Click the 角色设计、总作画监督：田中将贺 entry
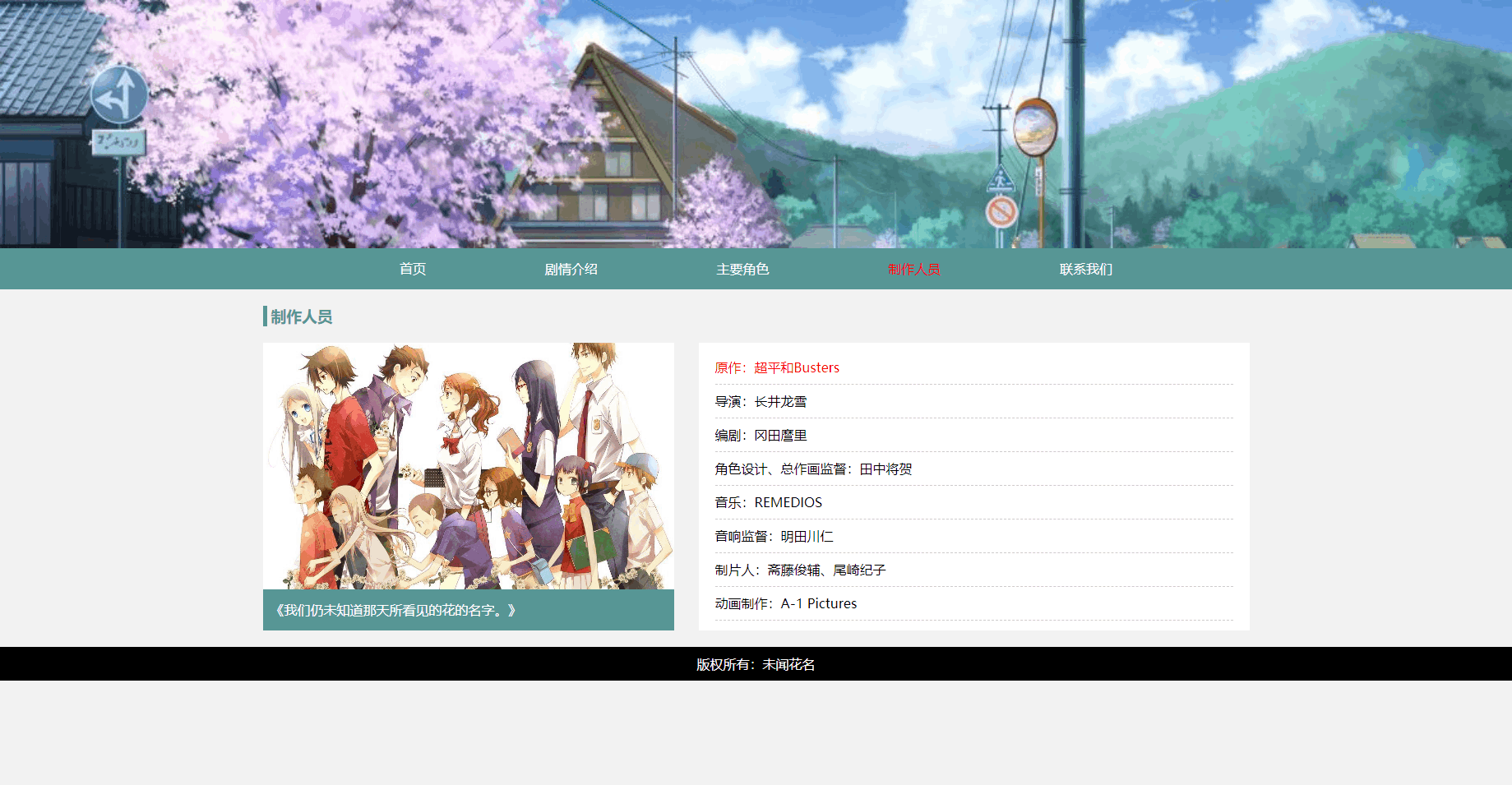This screenshot has height=785, width=1512. point(973,469)
